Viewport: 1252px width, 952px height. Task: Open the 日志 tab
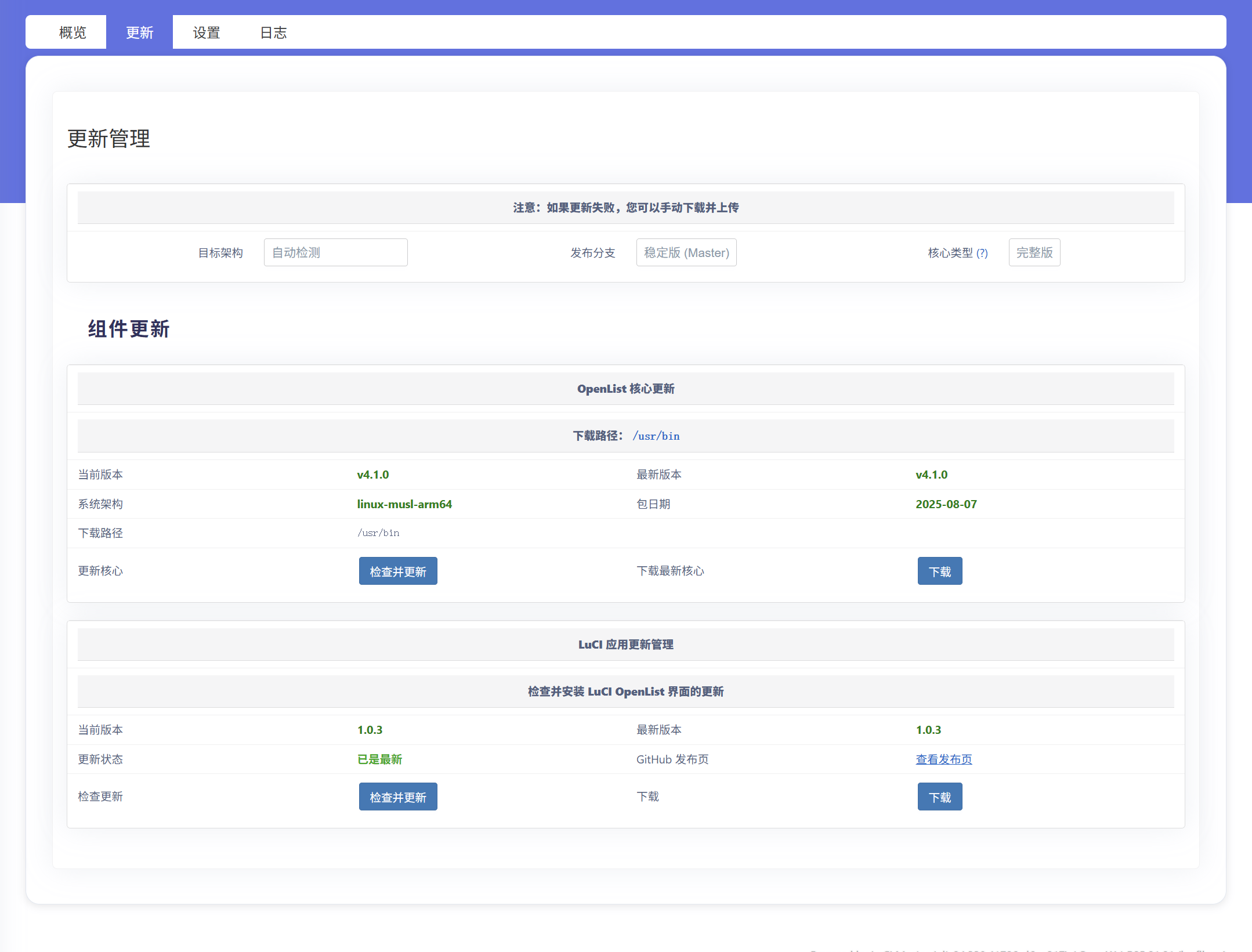(273, 32)
